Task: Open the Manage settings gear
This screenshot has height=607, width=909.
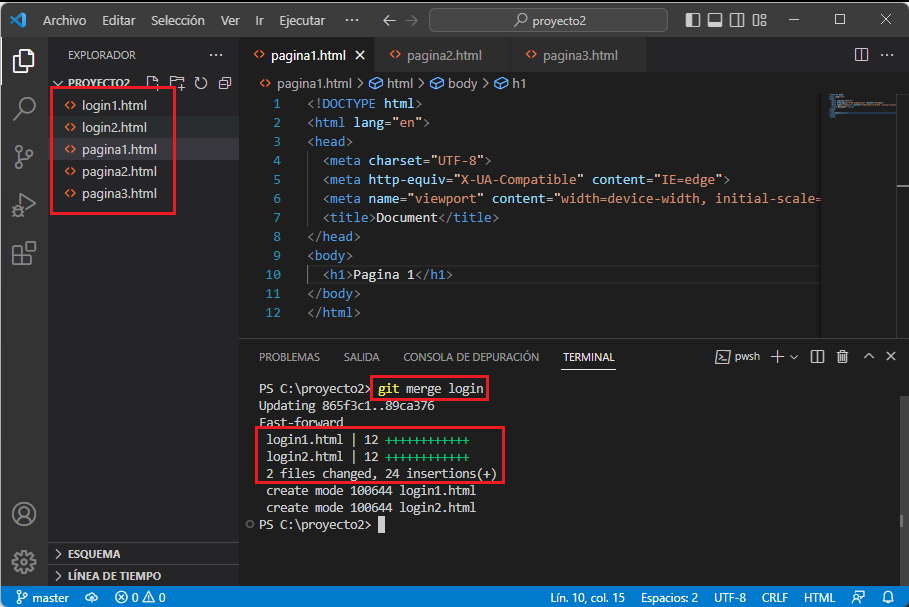Action: click(x=24, y=561)
